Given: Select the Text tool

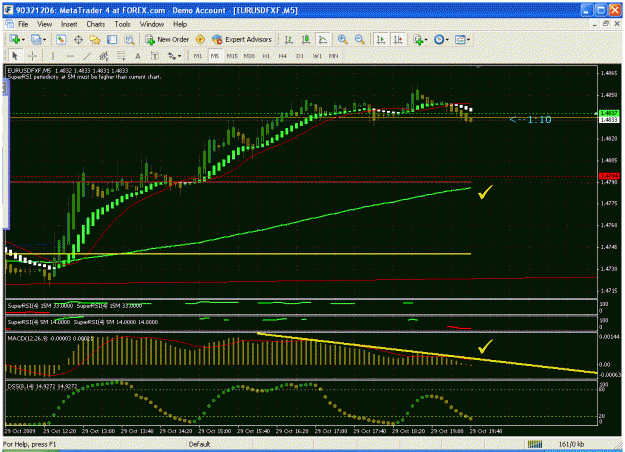Looking at the screenshot, I should pyautogui.click(x=138, y=56).
